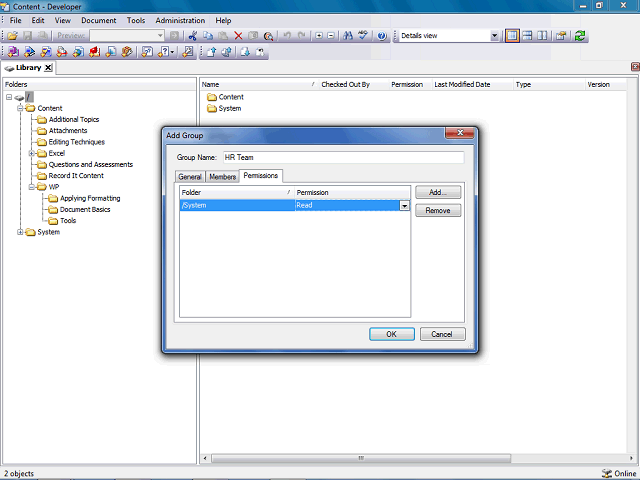Open the Details view dropdown
640x480 pixels.
tap(494, 36)
